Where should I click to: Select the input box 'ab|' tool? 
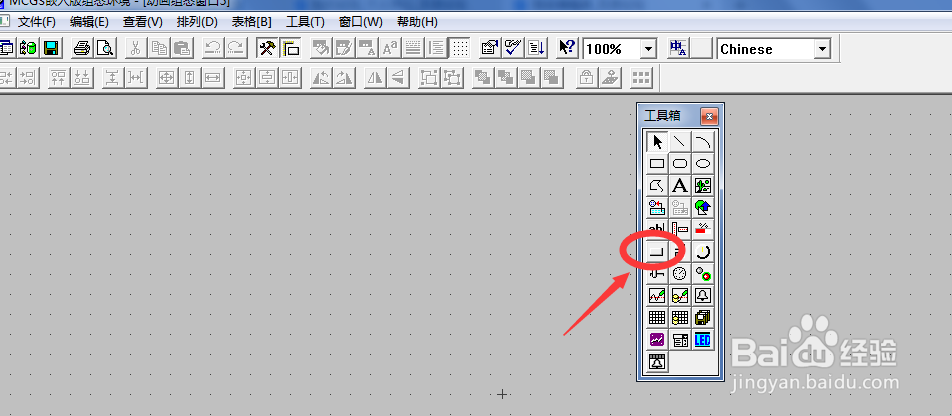click(x=657, y=228)
